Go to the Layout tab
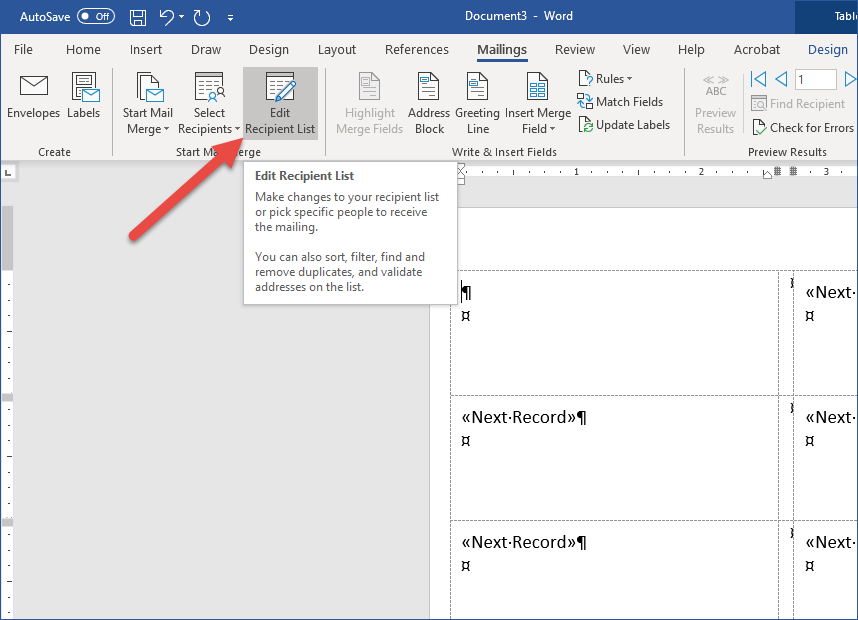858x620 pixels. (x=337, y=49)
